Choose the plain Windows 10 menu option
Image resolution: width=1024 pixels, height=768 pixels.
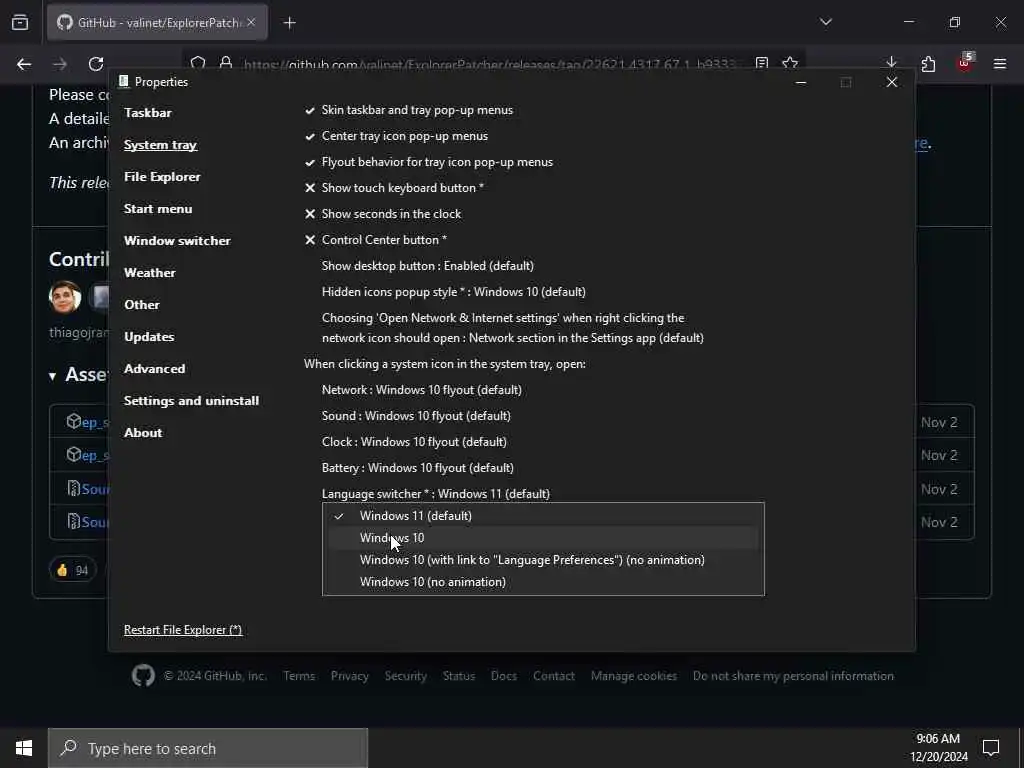[543, 538]
